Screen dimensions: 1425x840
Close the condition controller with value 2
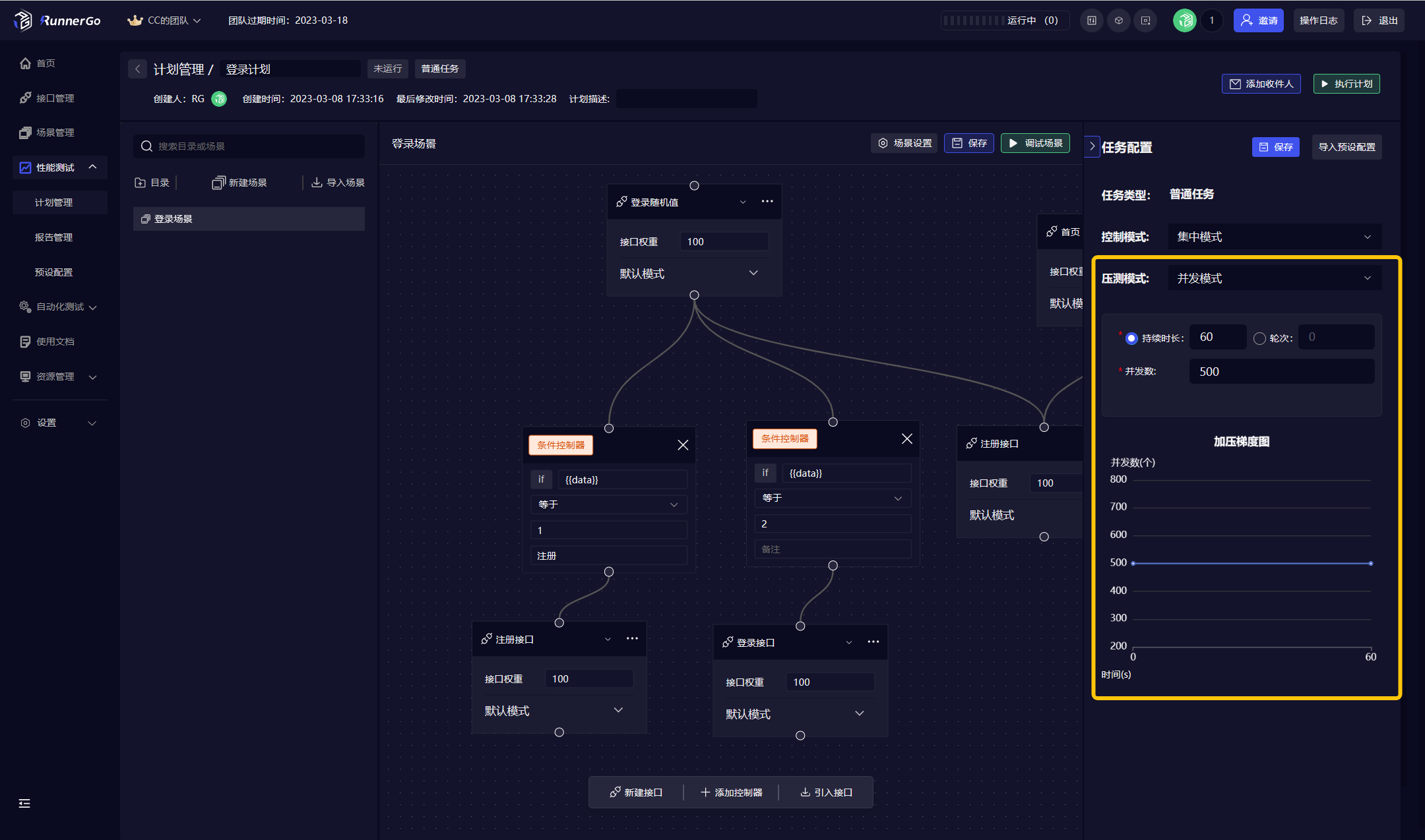coord(907,438)
